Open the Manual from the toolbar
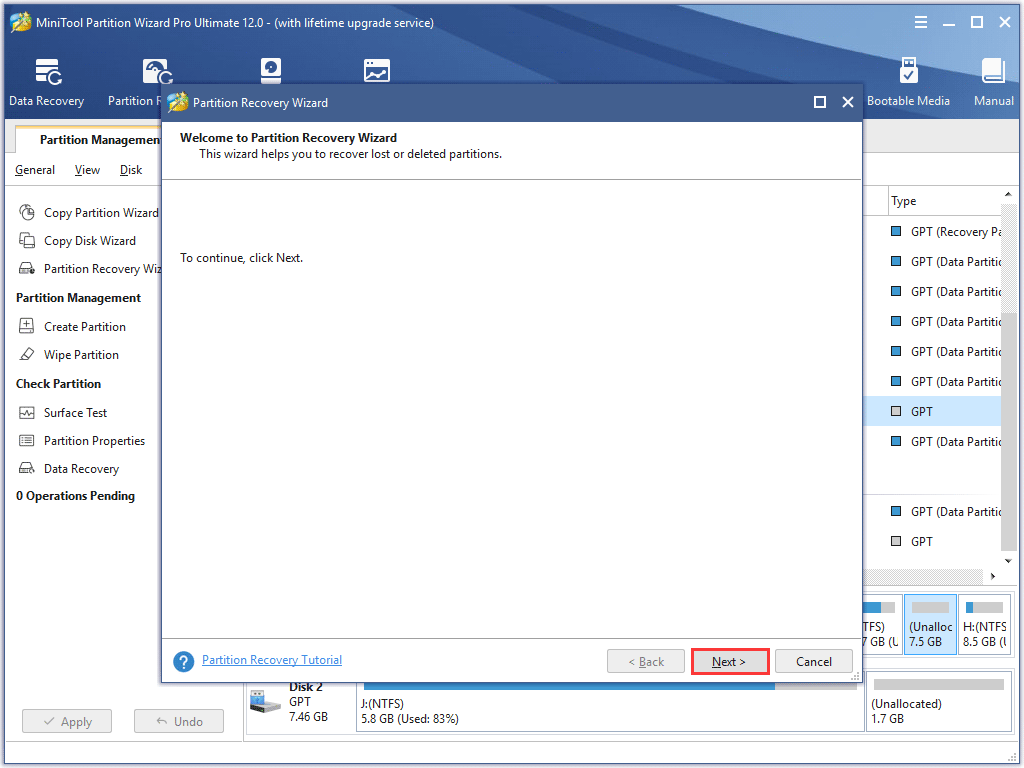This screenshot has height=768, width=1024. pyautogui.click(x=993, y=82)
